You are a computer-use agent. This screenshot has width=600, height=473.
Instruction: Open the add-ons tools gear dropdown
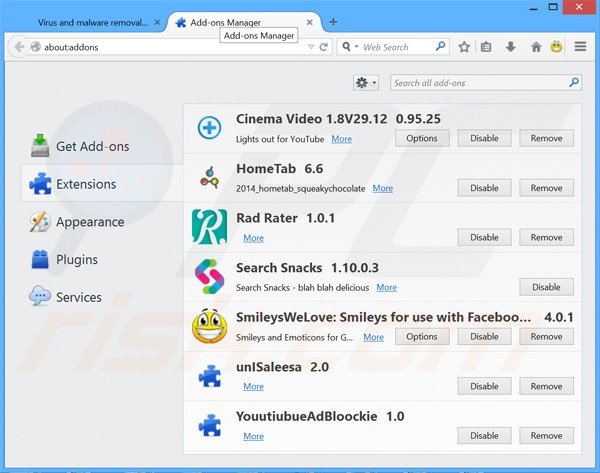366,83
